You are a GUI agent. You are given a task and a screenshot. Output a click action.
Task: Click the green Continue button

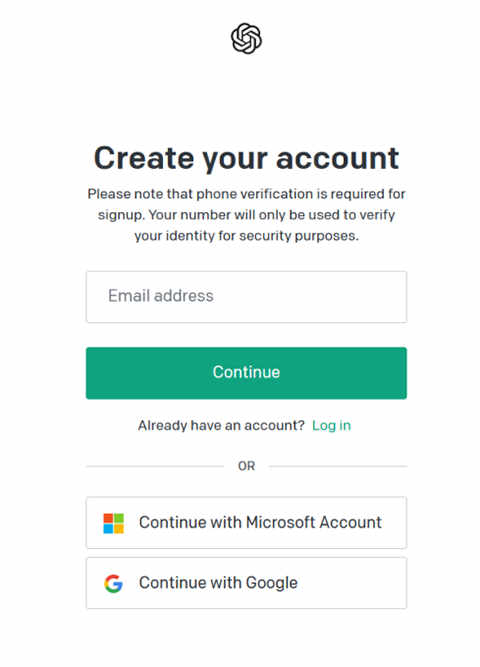pyautogui.click(x=246, y=373)
